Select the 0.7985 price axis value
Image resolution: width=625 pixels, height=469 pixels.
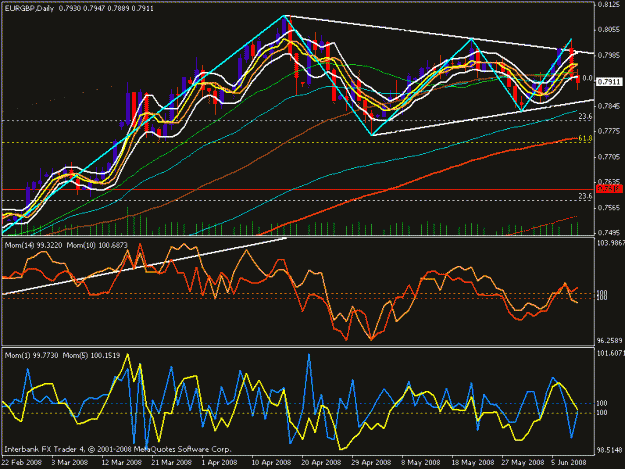point(610,55)
